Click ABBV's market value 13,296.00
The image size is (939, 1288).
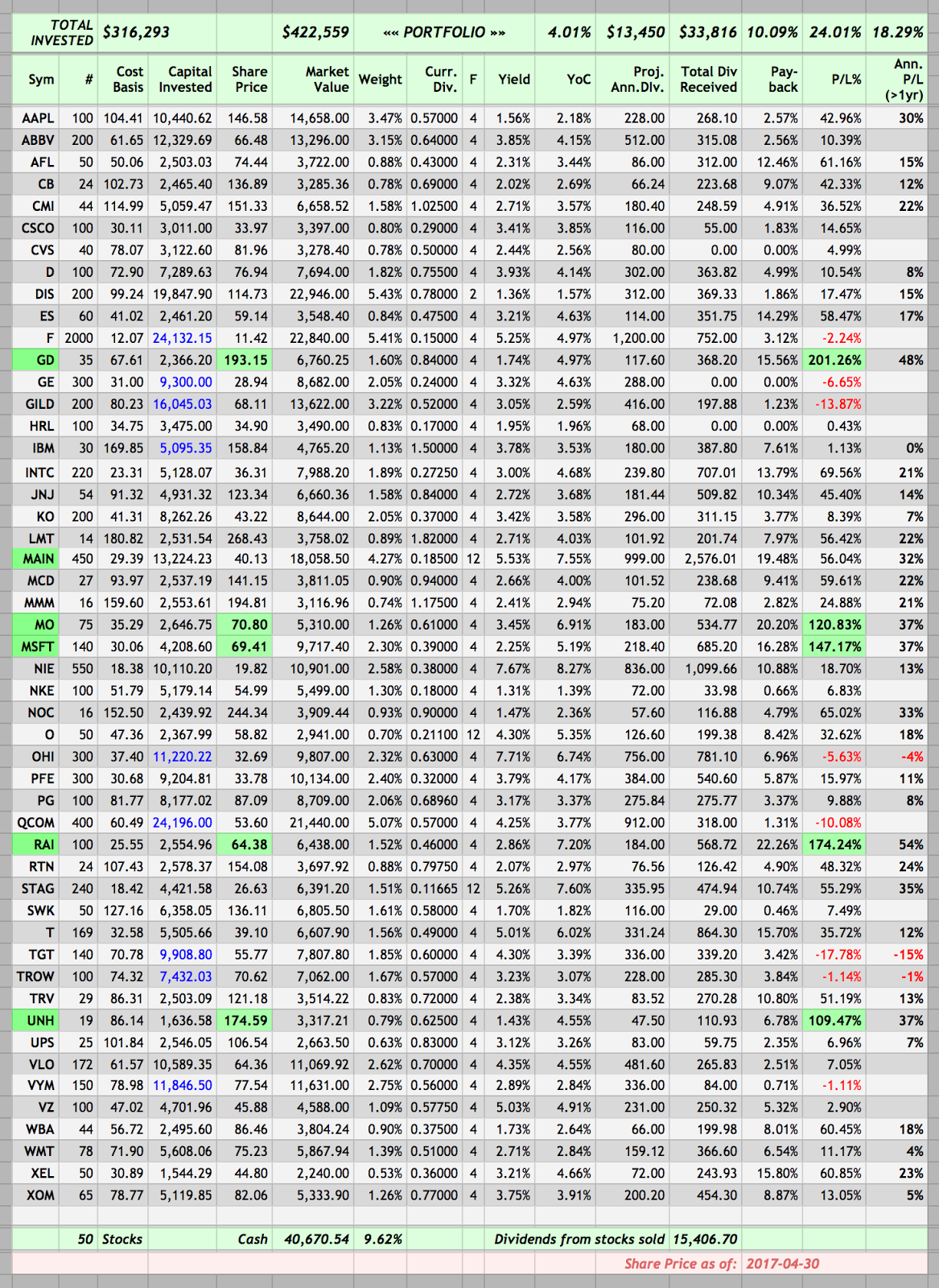313,140
